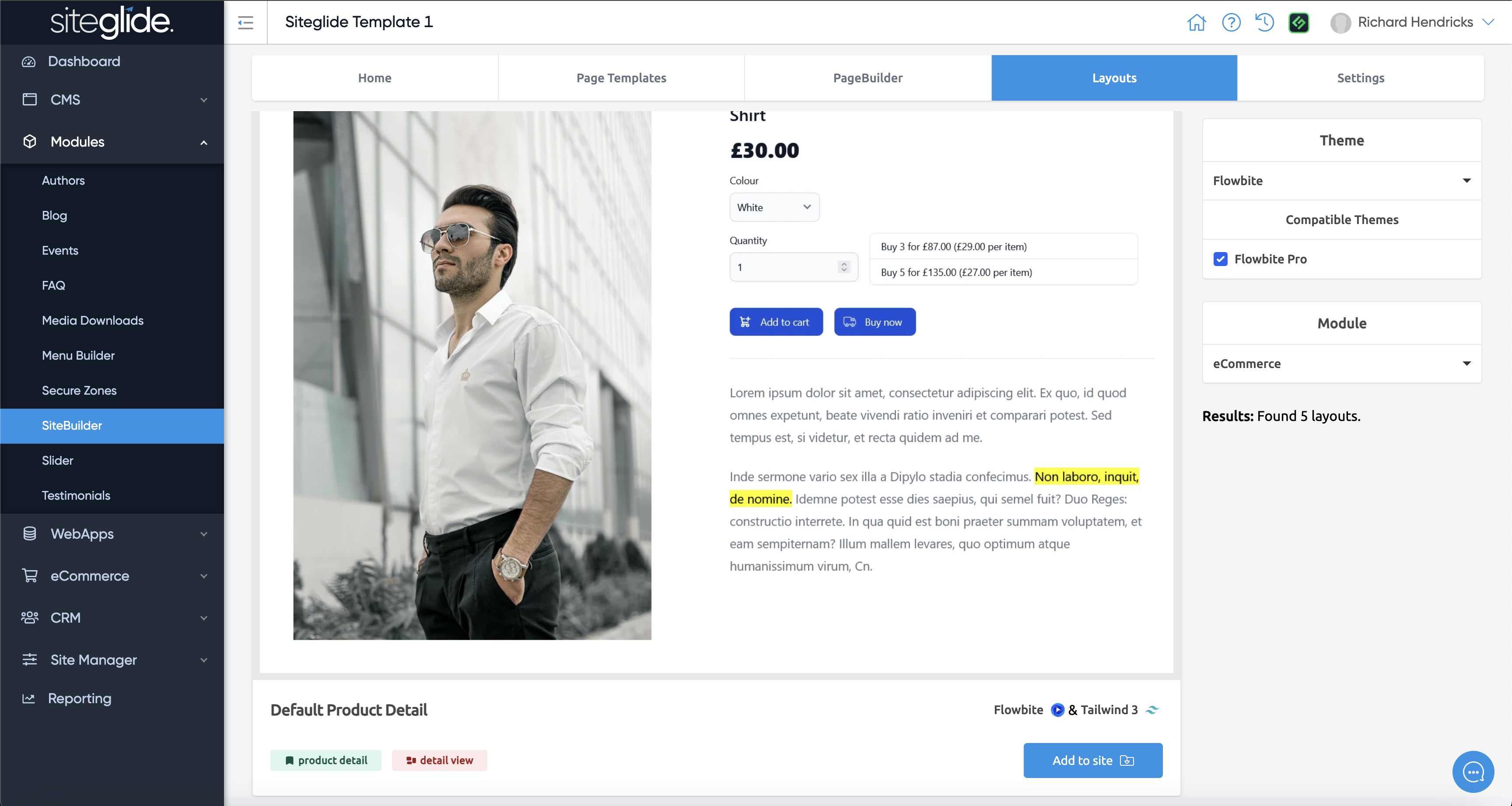Click the Add to site button
Screen dimensions: 1512x806
point(1092,760)
